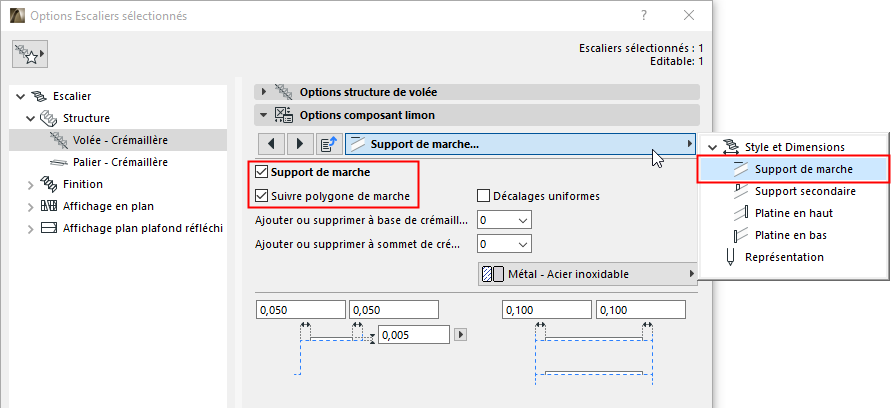
Task: Expand the Affichage en plan node
Action: [31, 207]
